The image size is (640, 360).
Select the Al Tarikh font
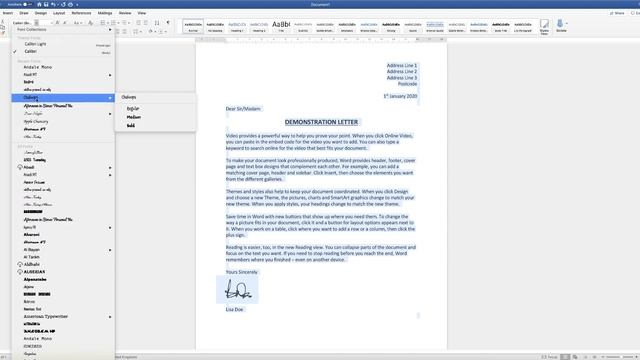(31, 257)
